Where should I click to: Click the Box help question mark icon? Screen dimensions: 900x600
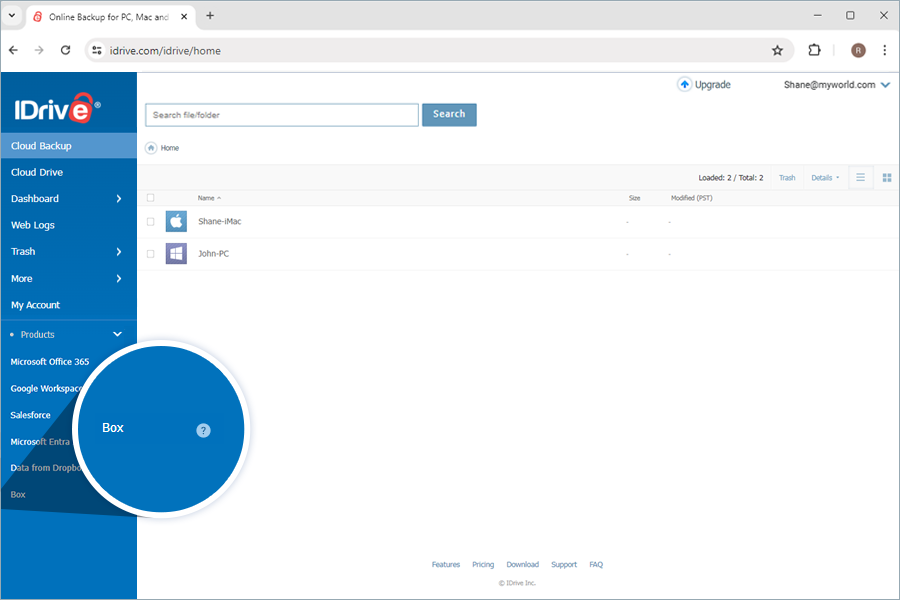203,430
